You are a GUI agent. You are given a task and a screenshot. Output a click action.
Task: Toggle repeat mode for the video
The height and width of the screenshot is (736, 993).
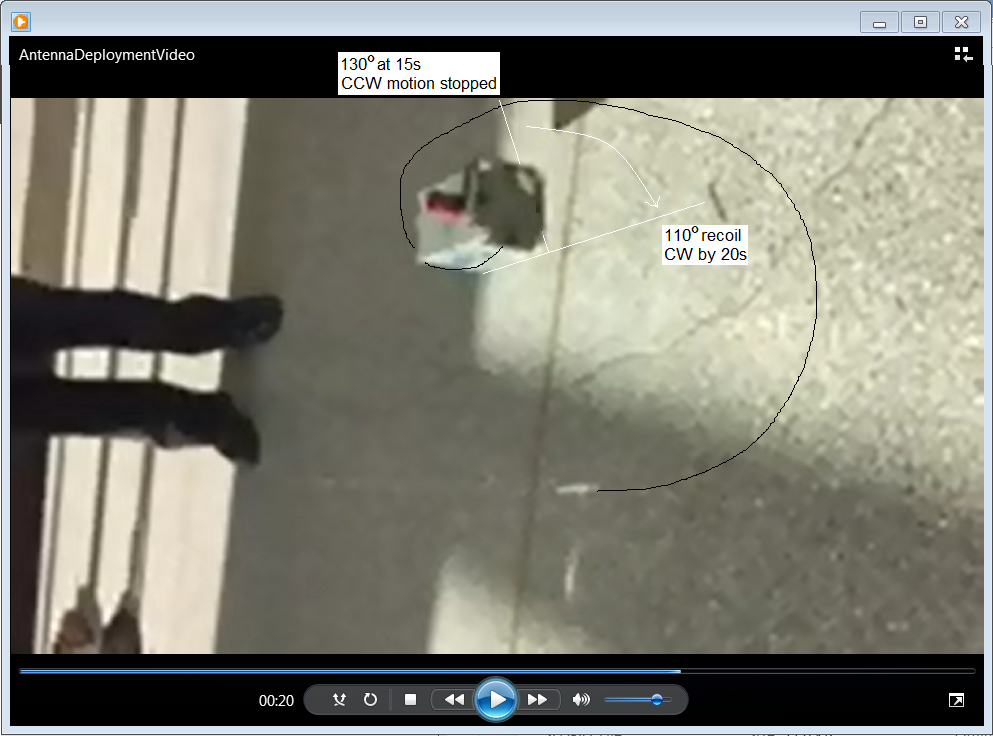pos(370,700)
